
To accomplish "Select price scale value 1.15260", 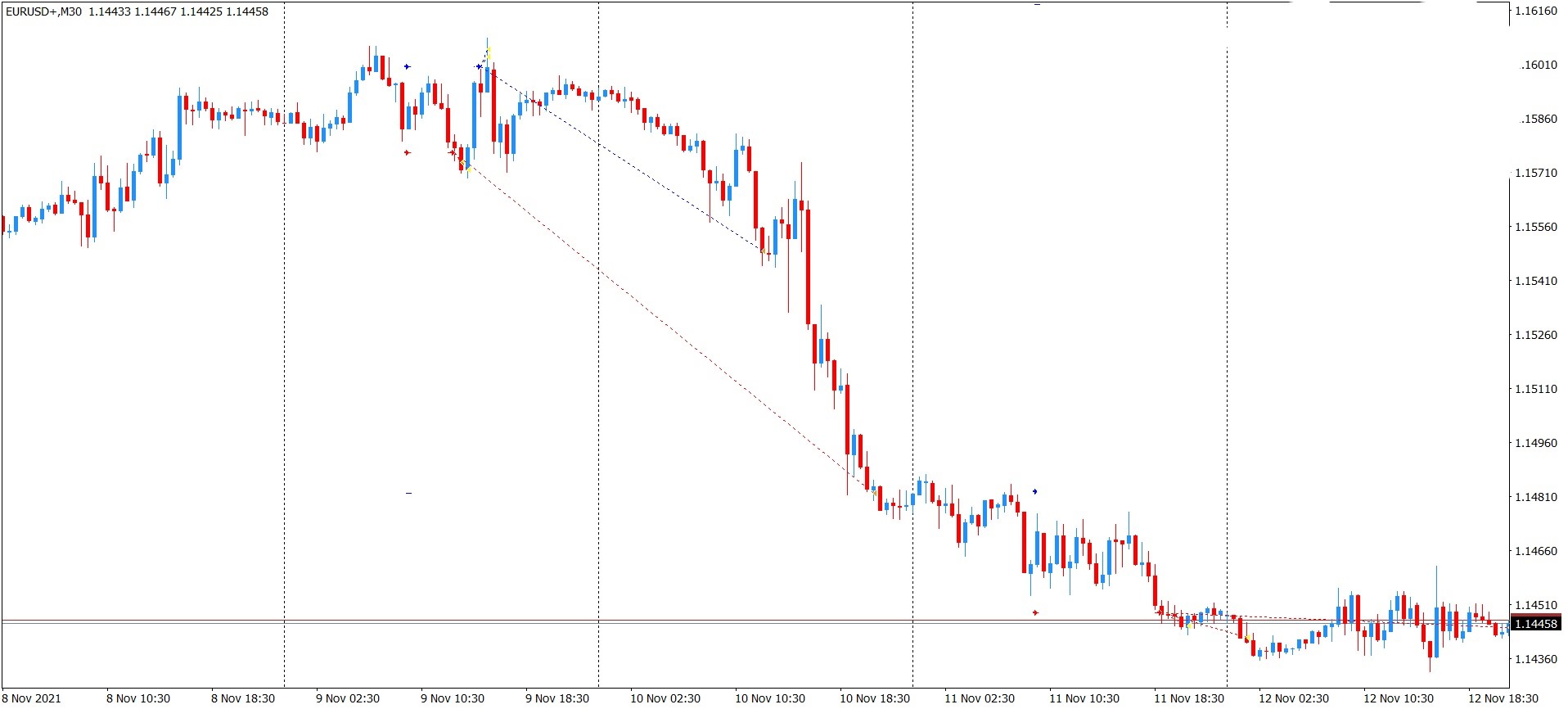I will (x=1536, y=335).
